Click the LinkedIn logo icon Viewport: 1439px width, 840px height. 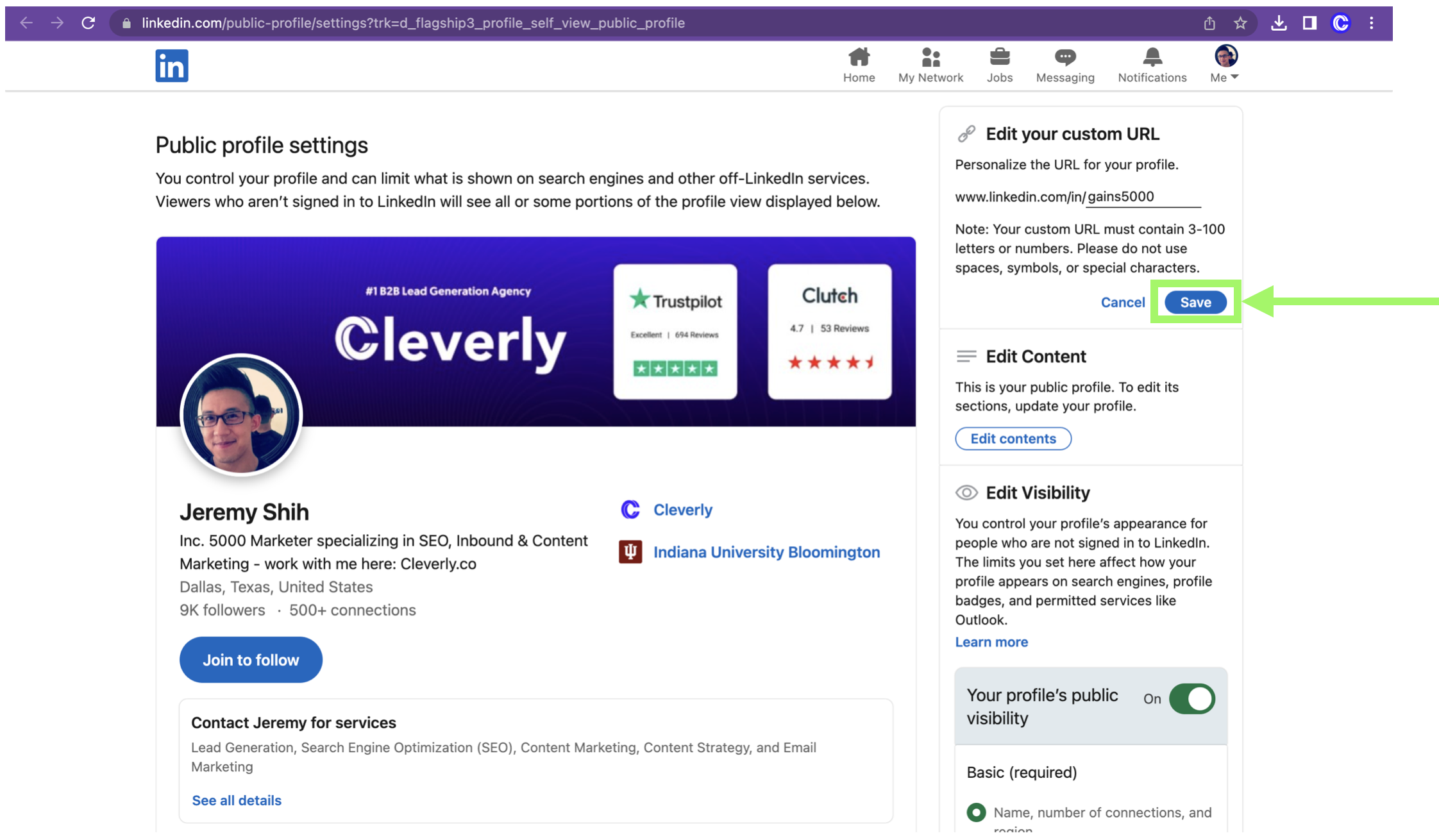(171, 65)
